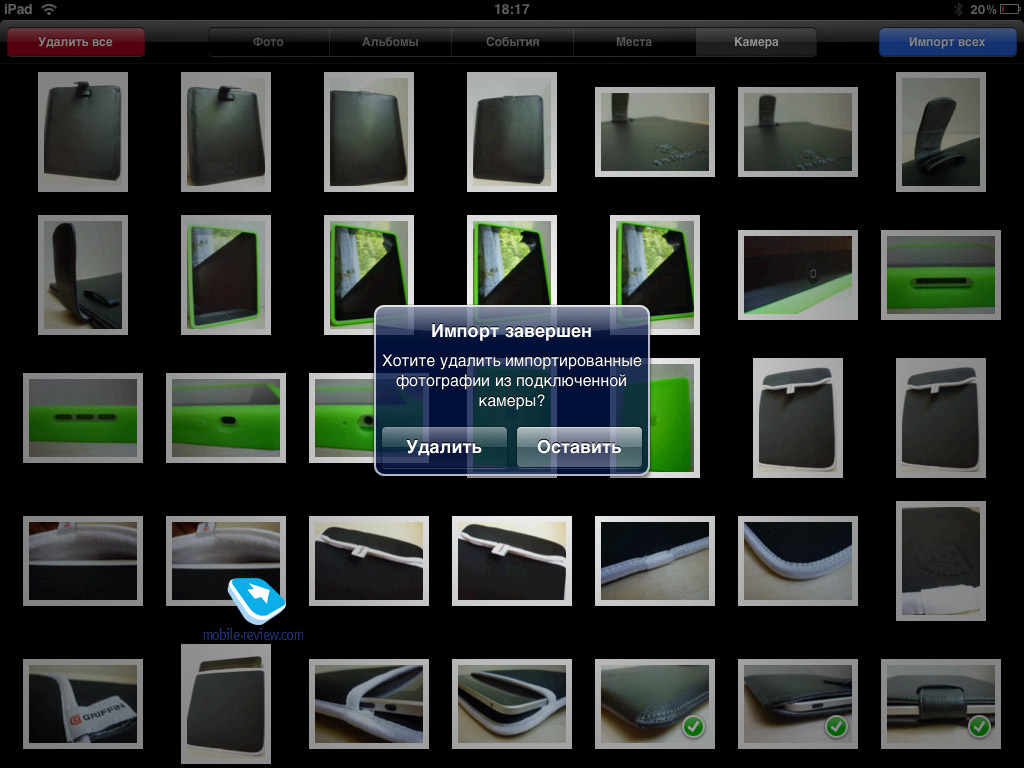
Task: Select green case photo with single oval opening
Action: [x=226, y=418]
